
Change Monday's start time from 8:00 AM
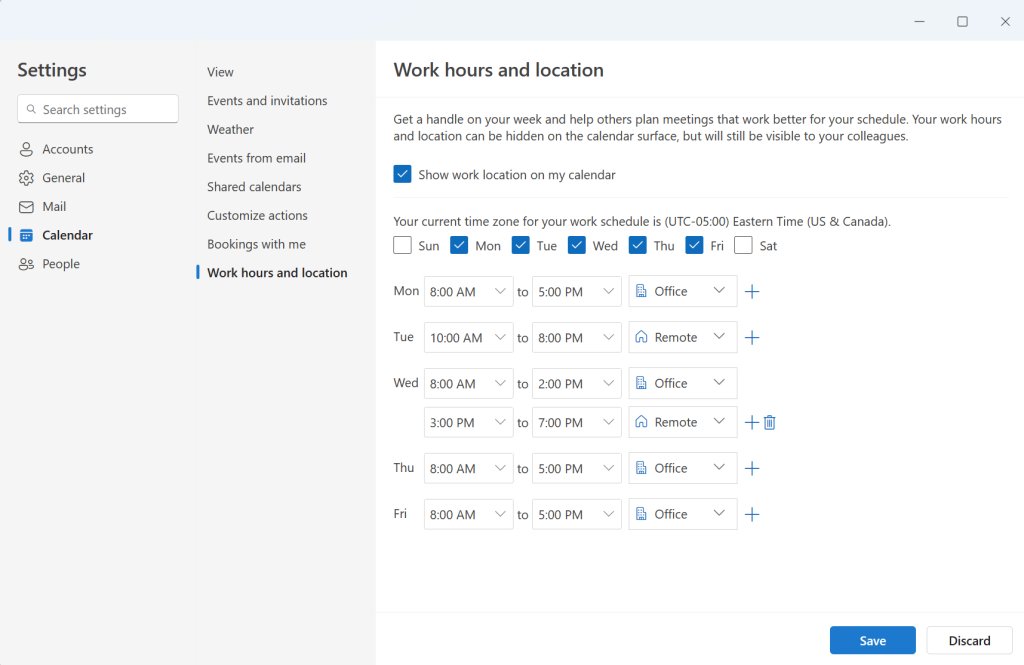[x=468, y=291]
